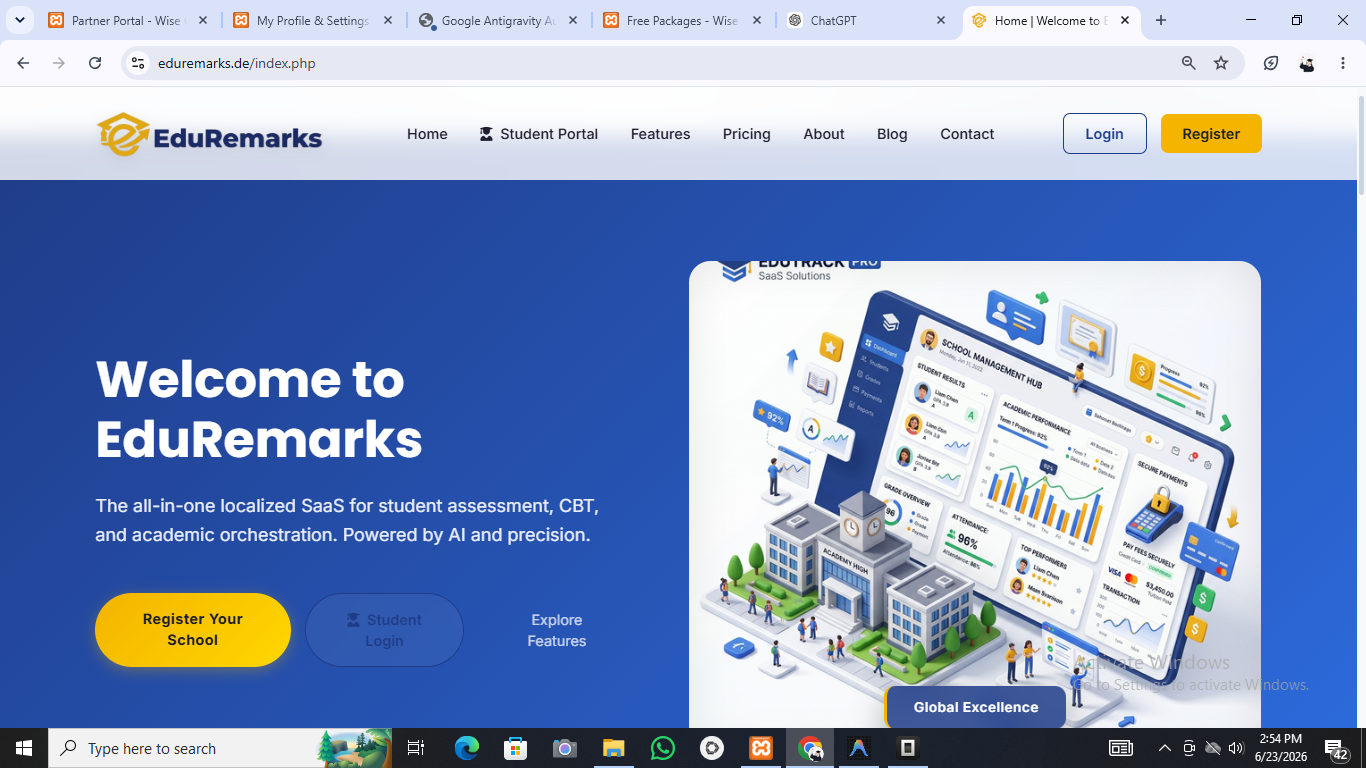This screenshot has width=1366, height=768.
Task: Go to the Home nav link
Action: tap(427, 134)
